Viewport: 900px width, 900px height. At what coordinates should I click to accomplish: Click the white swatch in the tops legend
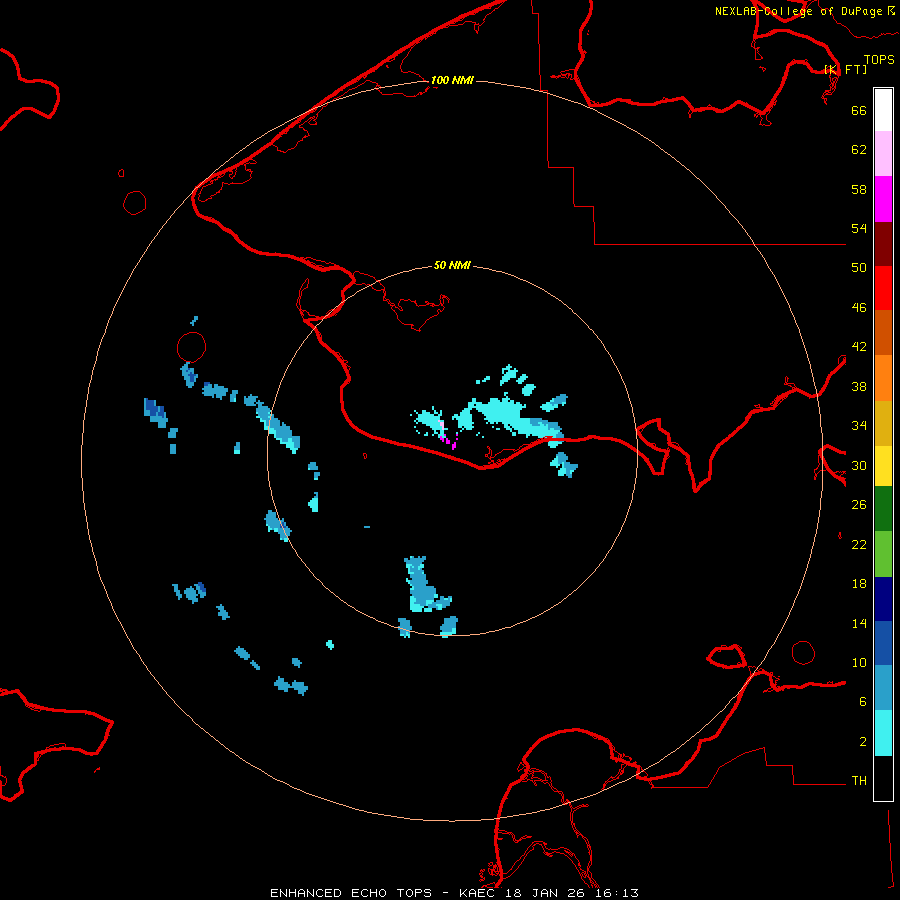[x=883, y=110]
